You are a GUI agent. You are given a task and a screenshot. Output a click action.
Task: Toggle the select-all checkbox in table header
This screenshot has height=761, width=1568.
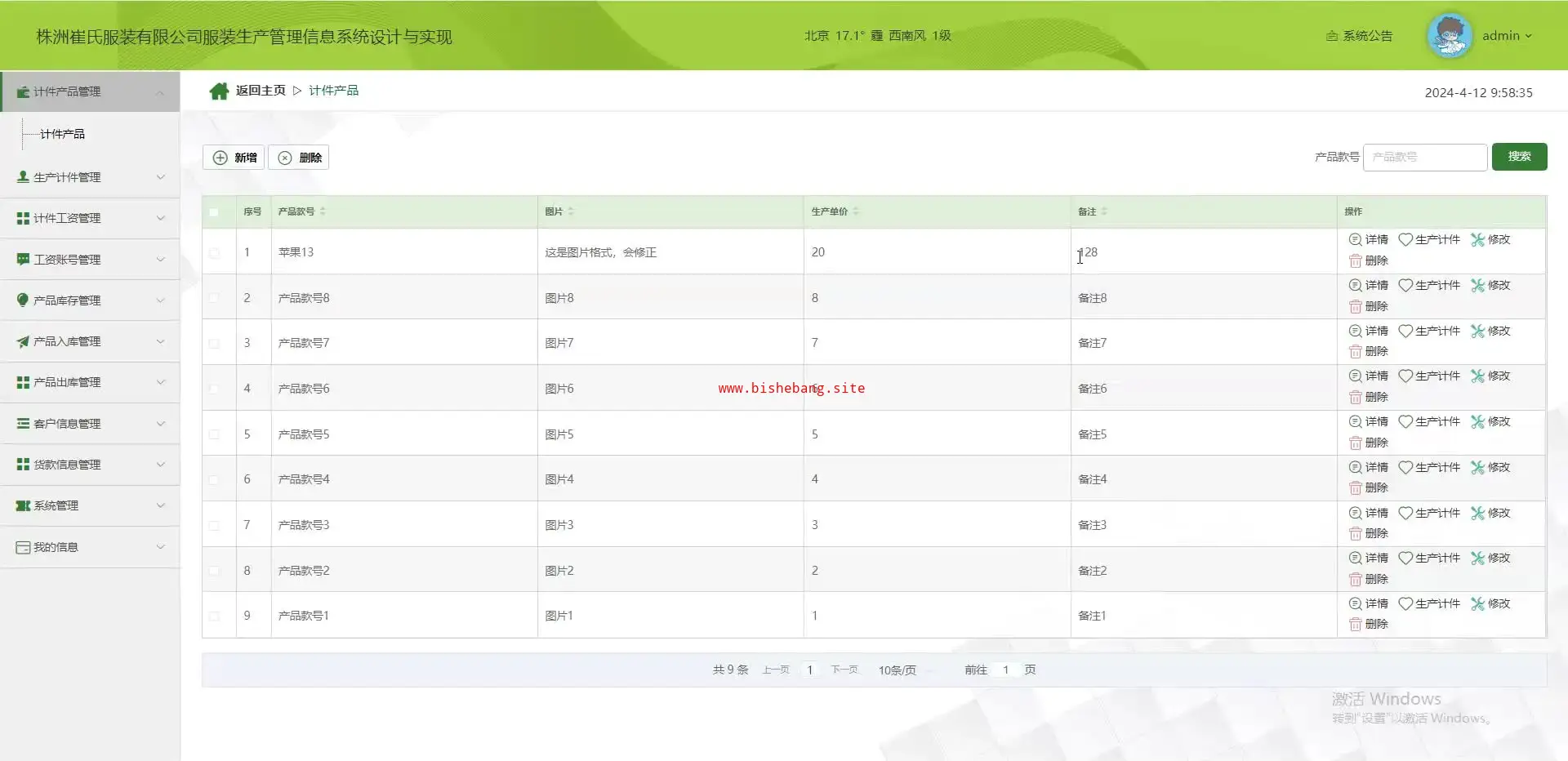point(214,212)
